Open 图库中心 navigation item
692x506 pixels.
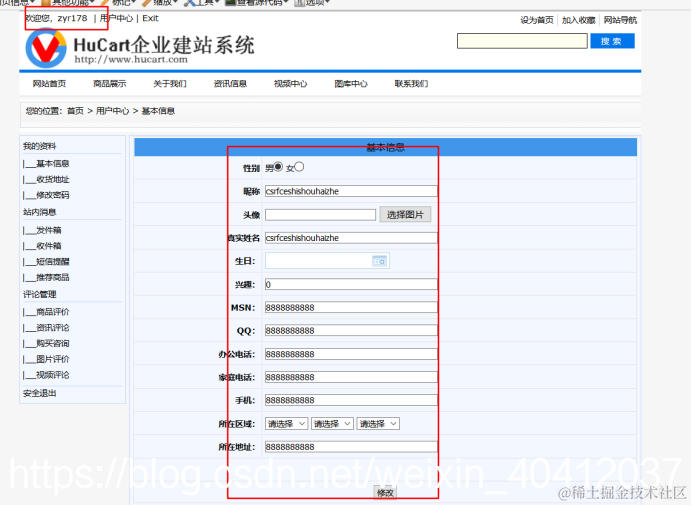point(351,84)
